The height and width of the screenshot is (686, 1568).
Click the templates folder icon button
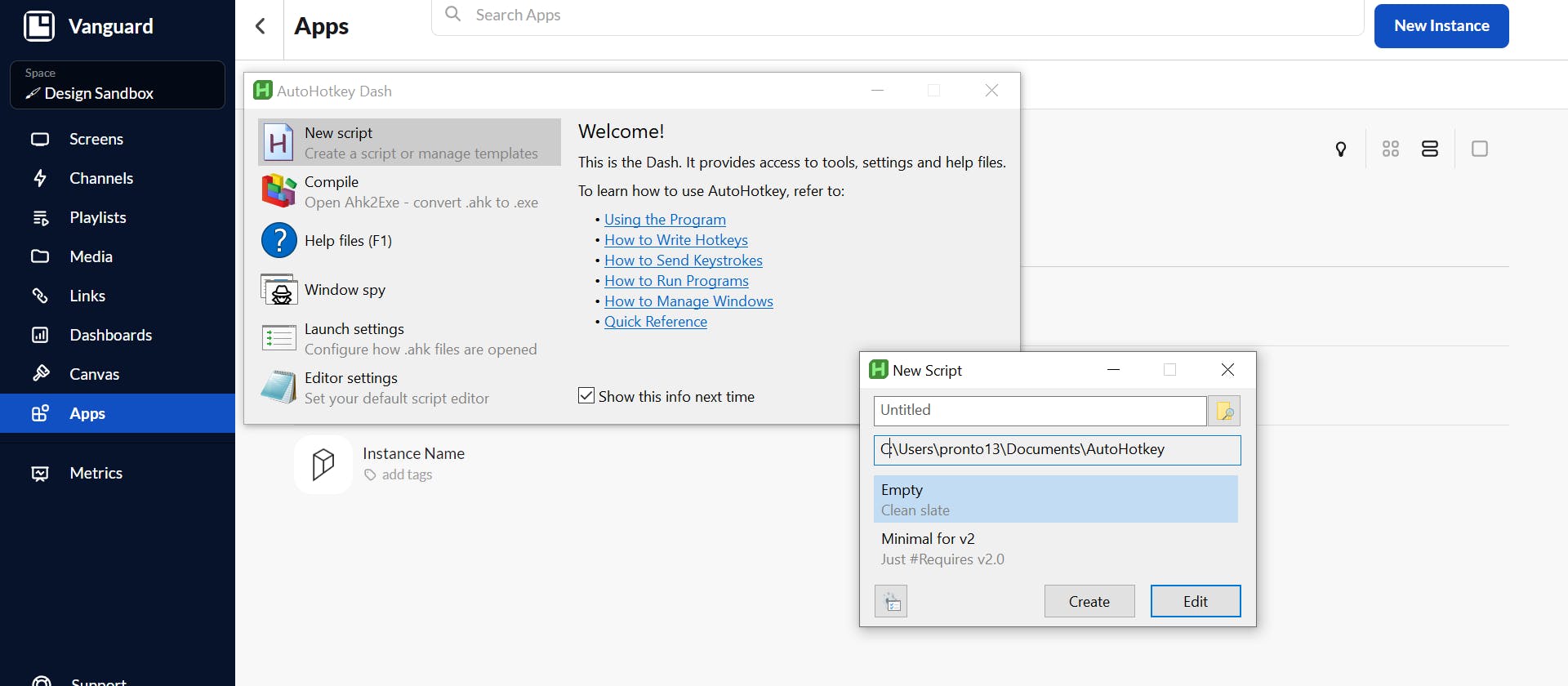point(891,601)
